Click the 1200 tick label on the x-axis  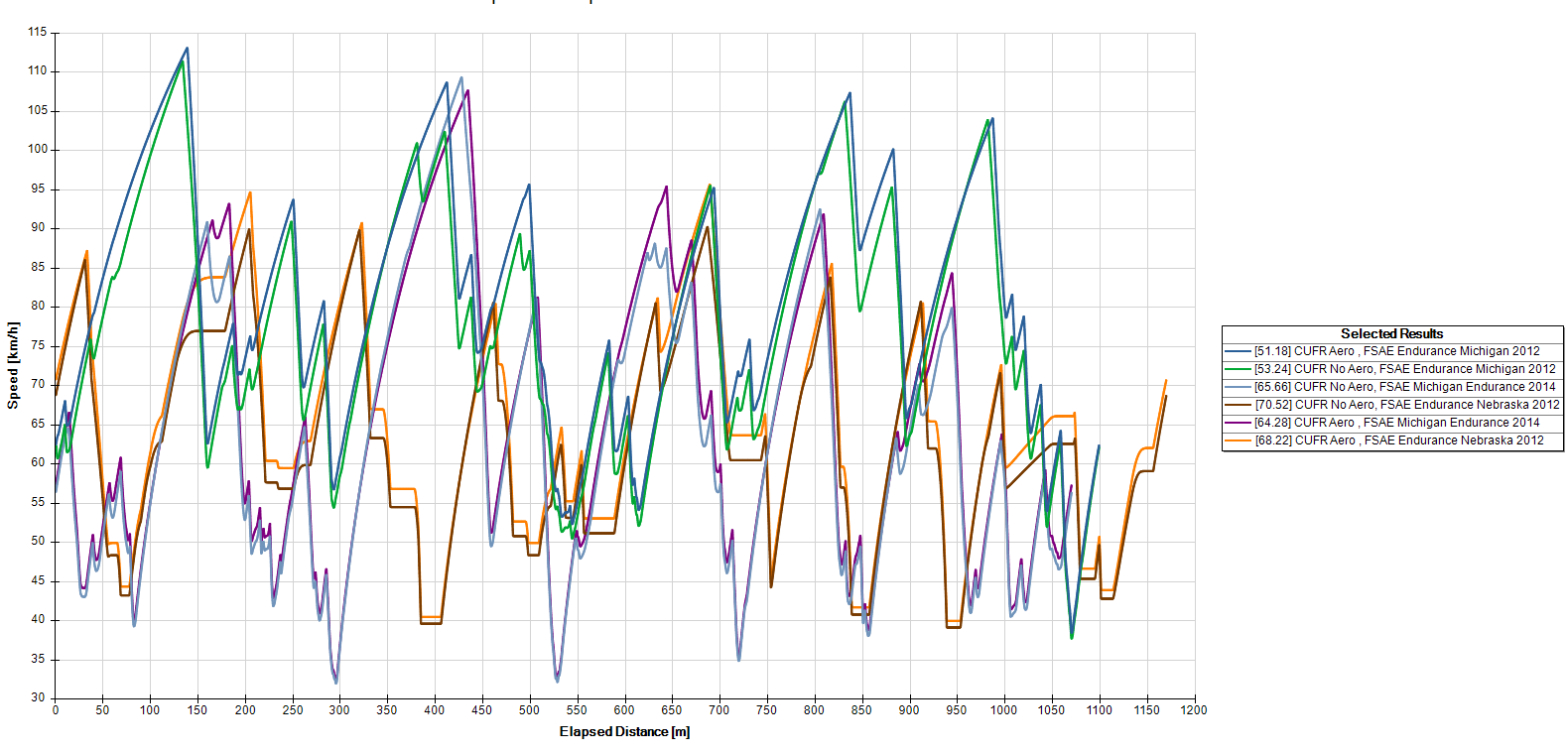click(1194, 710)
